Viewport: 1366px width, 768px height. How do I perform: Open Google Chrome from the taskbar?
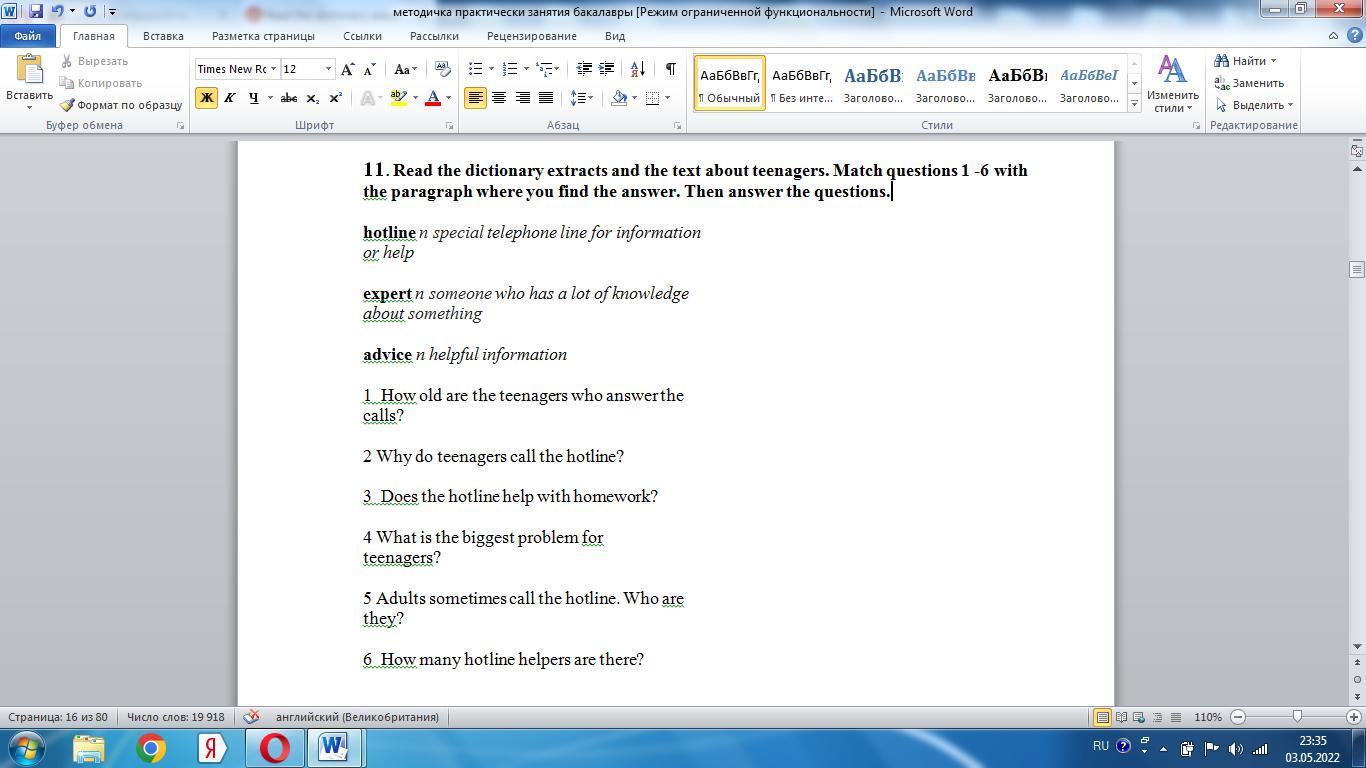pyautogui.click(x=151, y=748)
